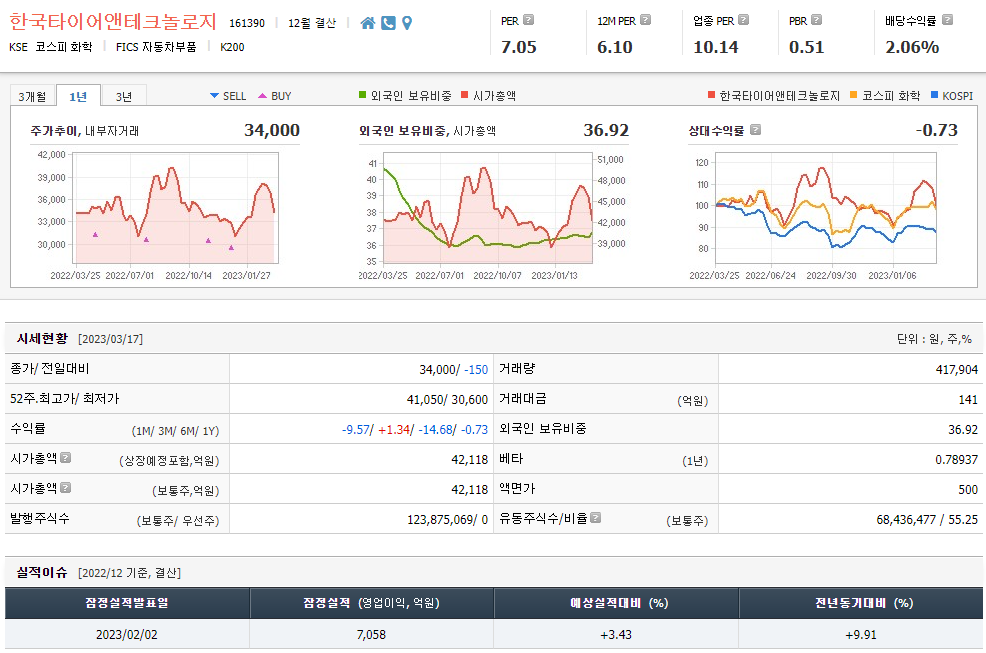Click the K200 index label
The height and width of the screenshot is (653, 986).
pos(232,47)
